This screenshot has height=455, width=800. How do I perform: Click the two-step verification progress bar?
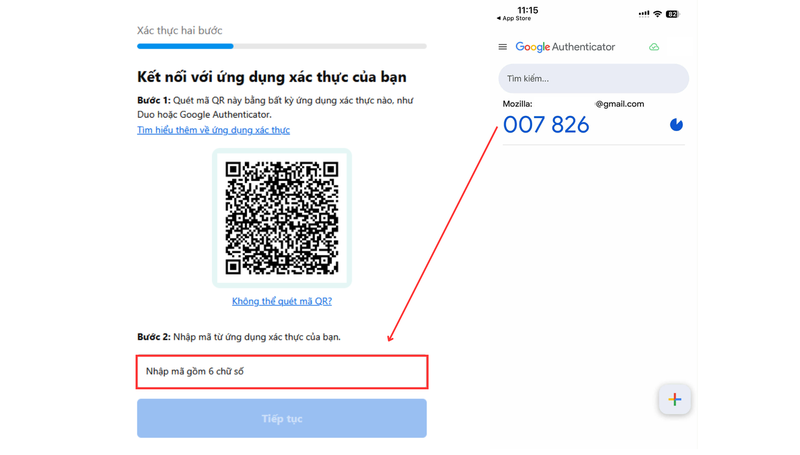coord(282,46)
